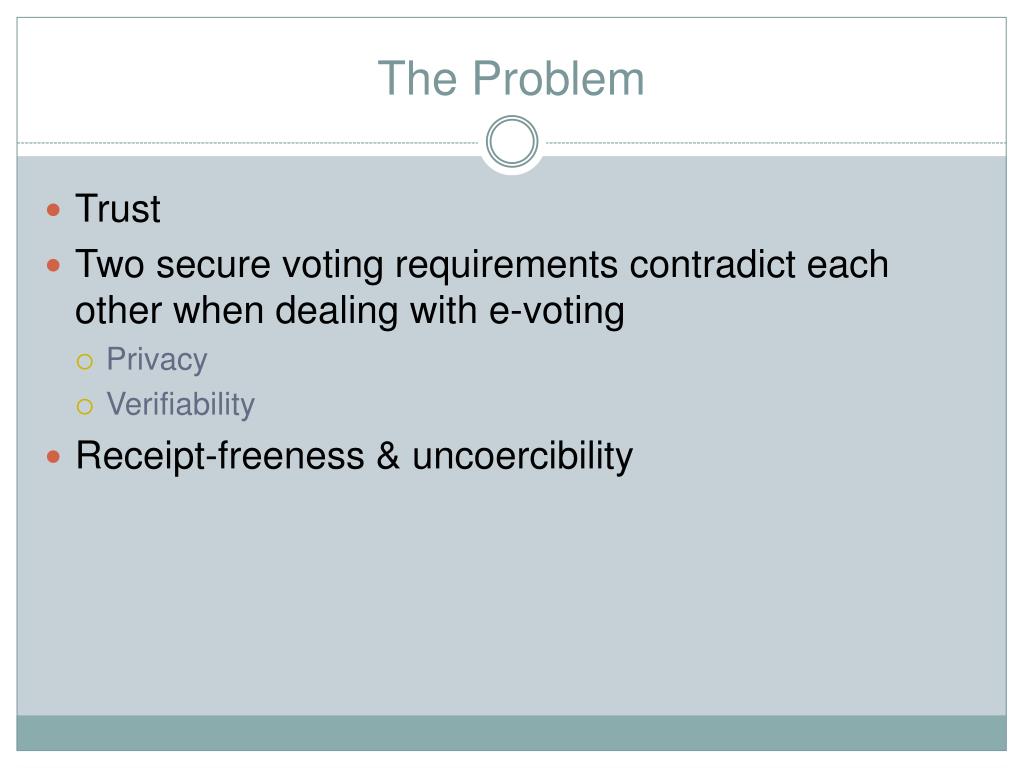
Task: Click the empty gray area below bullets
Action: tap(511, 594)
